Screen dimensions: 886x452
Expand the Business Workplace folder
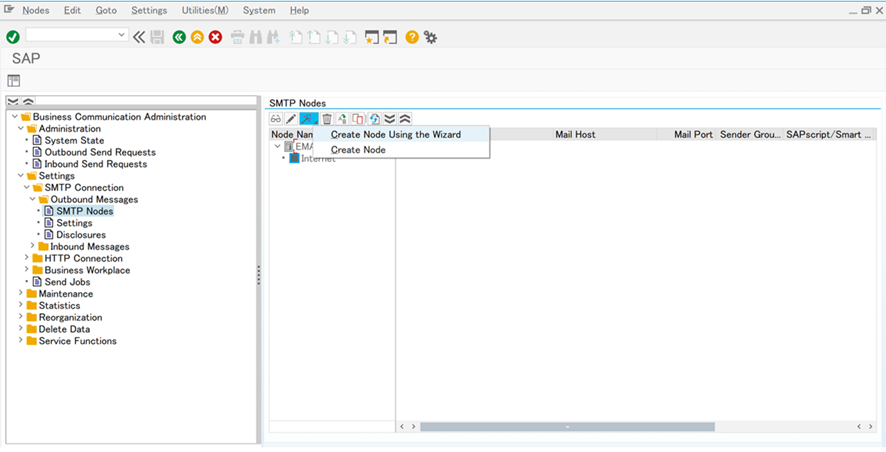[x=27, y=270]
